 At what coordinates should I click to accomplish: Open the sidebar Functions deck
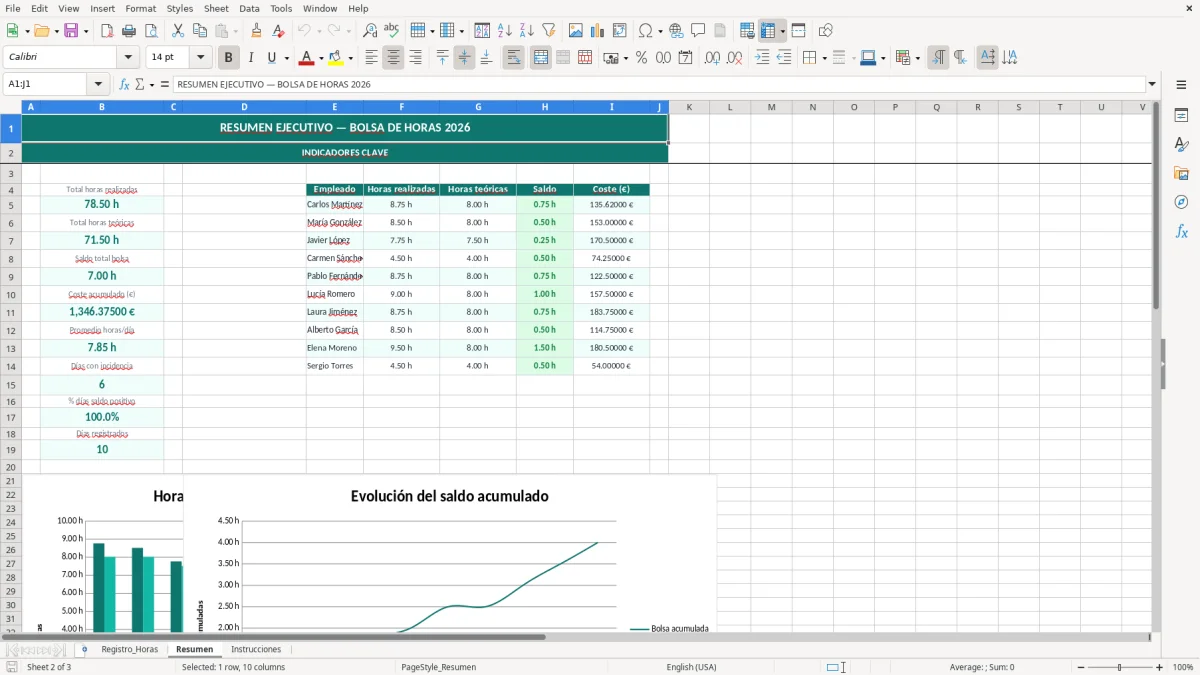click(x=1181, y=231)
